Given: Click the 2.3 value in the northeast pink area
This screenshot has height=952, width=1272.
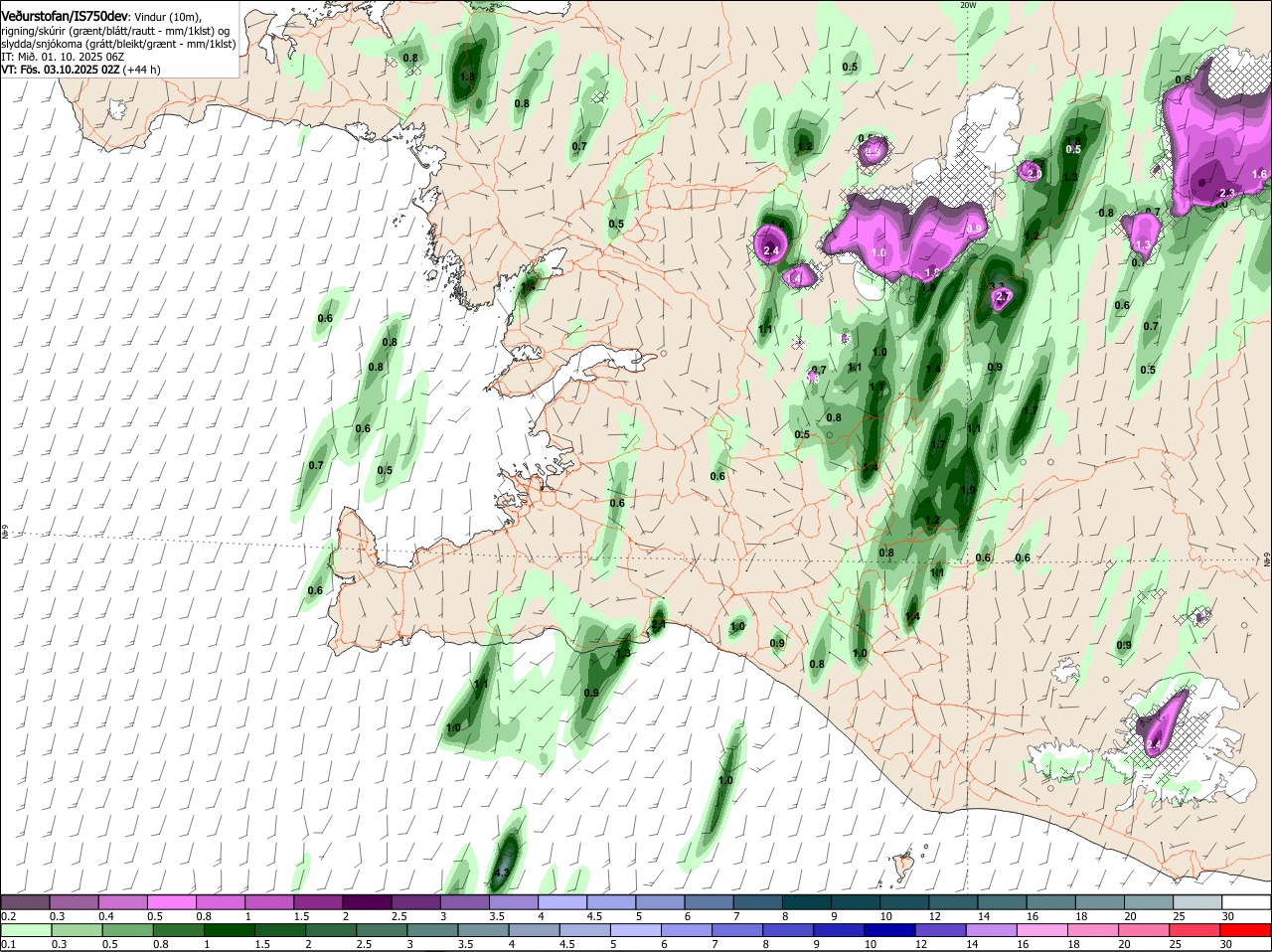Looking at the screenshot, I should (1226, 193).
